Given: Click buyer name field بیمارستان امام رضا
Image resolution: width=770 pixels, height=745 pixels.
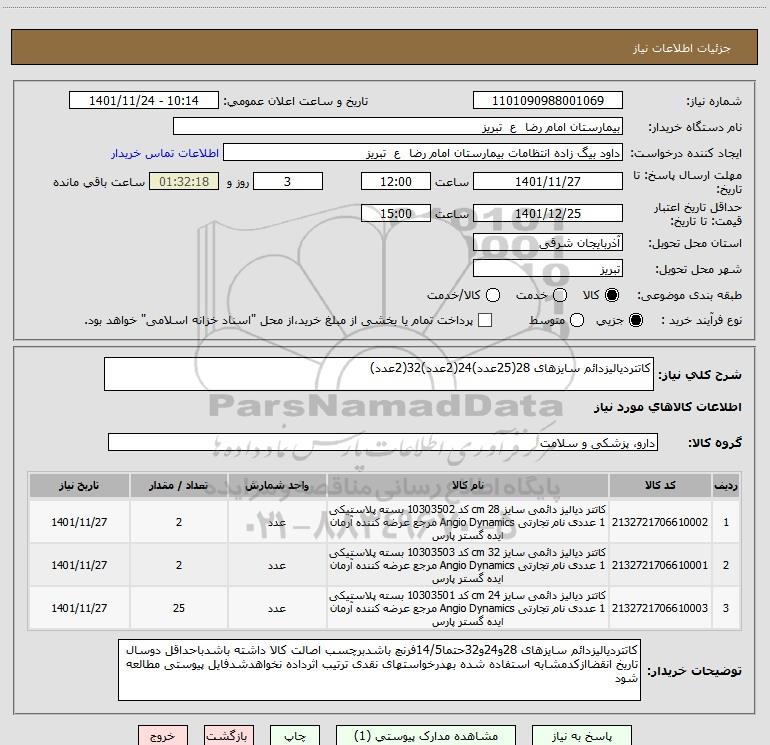Looking at the screenshot, I should click(398, 127).
